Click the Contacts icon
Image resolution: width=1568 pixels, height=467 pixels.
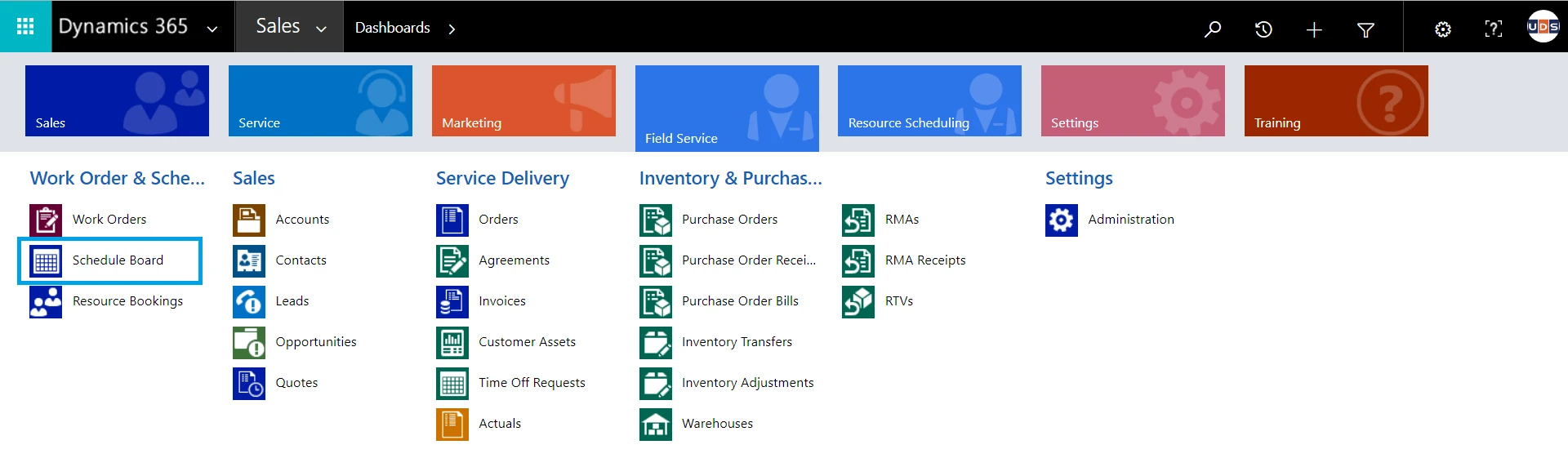click(249, 260)
